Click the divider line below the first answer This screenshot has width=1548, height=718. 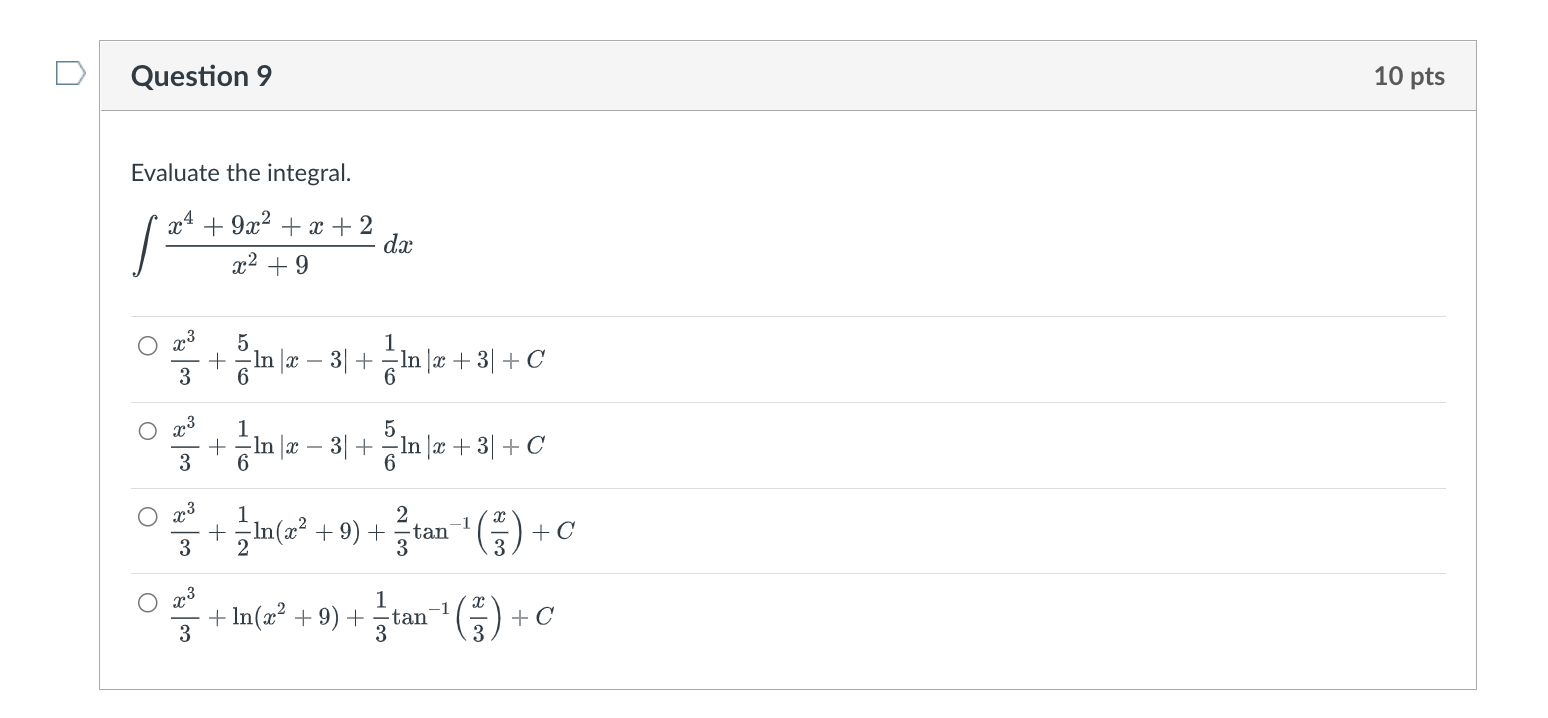788,400
